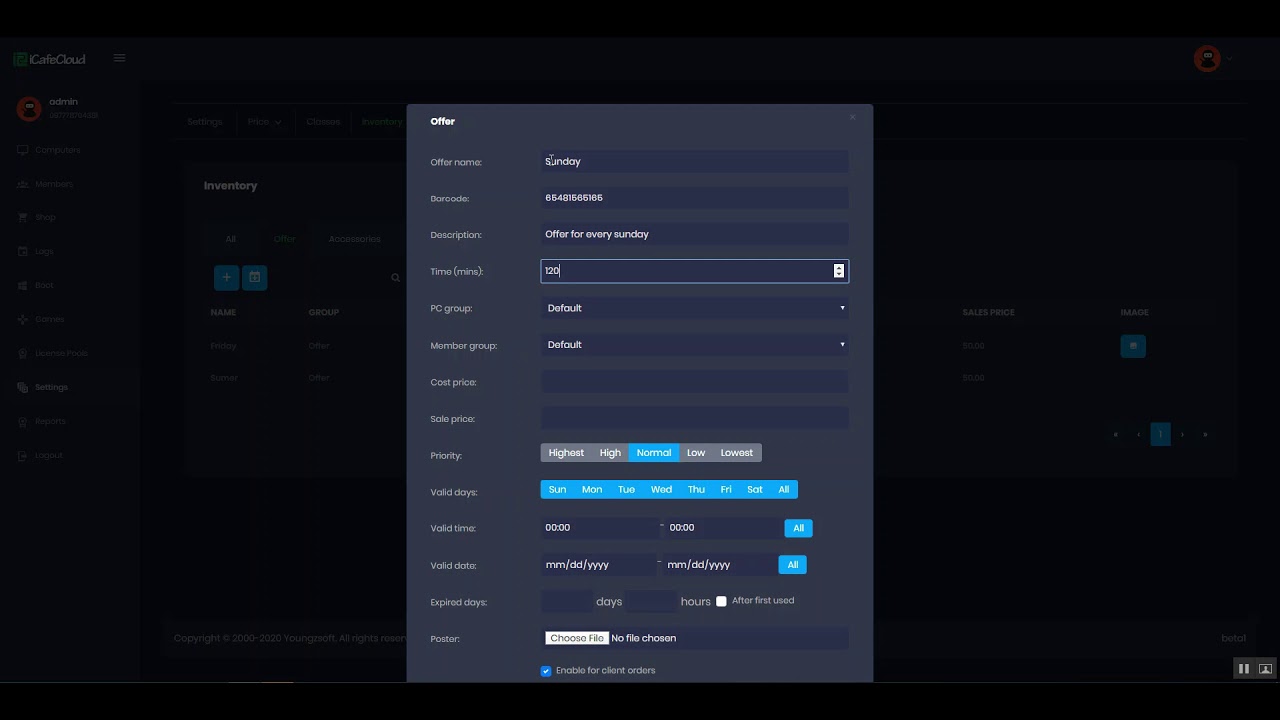Image resolution: width=1280 pixels, height=720 pixels.
Task: Toggle Tue in Valid days
Action: [x=626, y=490]
